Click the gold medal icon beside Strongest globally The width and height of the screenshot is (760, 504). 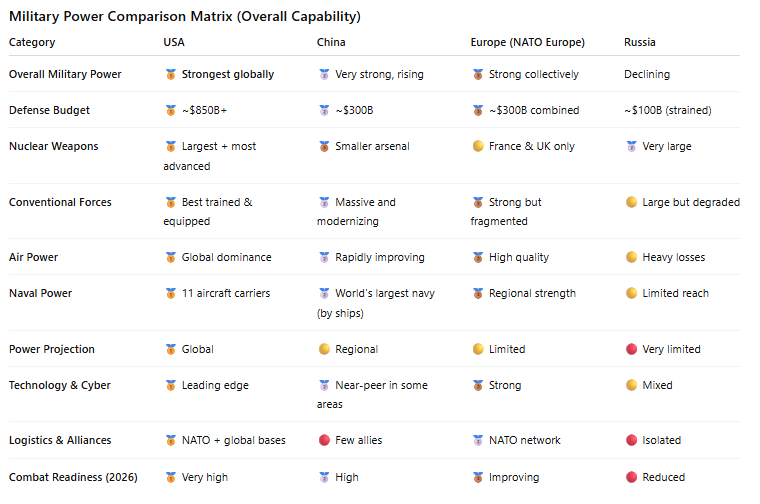click(171, 74)
